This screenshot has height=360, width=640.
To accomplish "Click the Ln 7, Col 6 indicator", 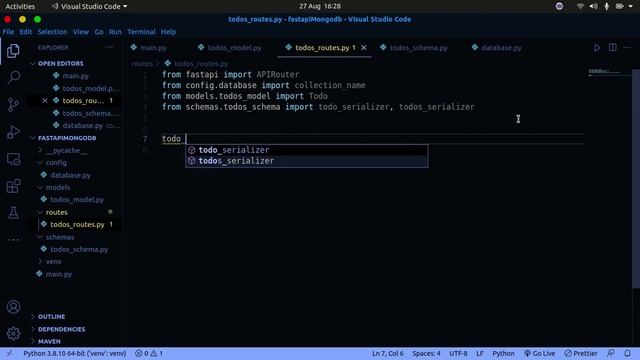I will (387, 353).
